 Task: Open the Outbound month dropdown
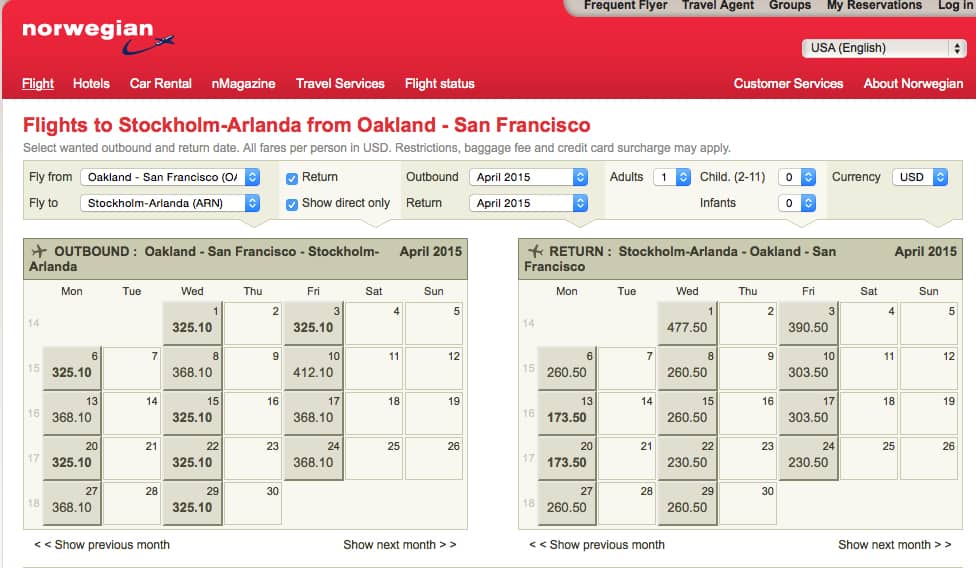tap(528, 177)
